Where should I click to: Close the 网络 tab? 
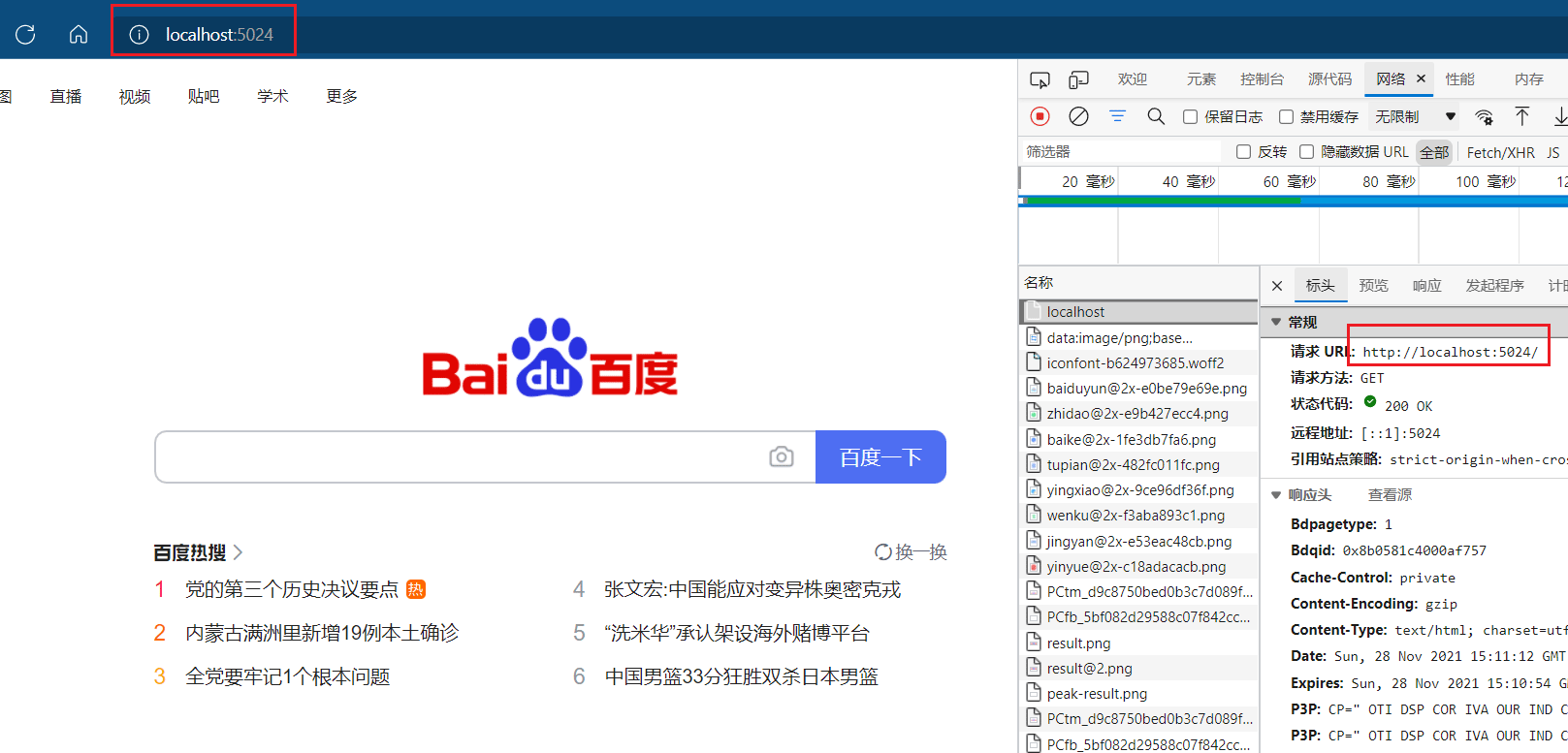[x=1422, y=78]
